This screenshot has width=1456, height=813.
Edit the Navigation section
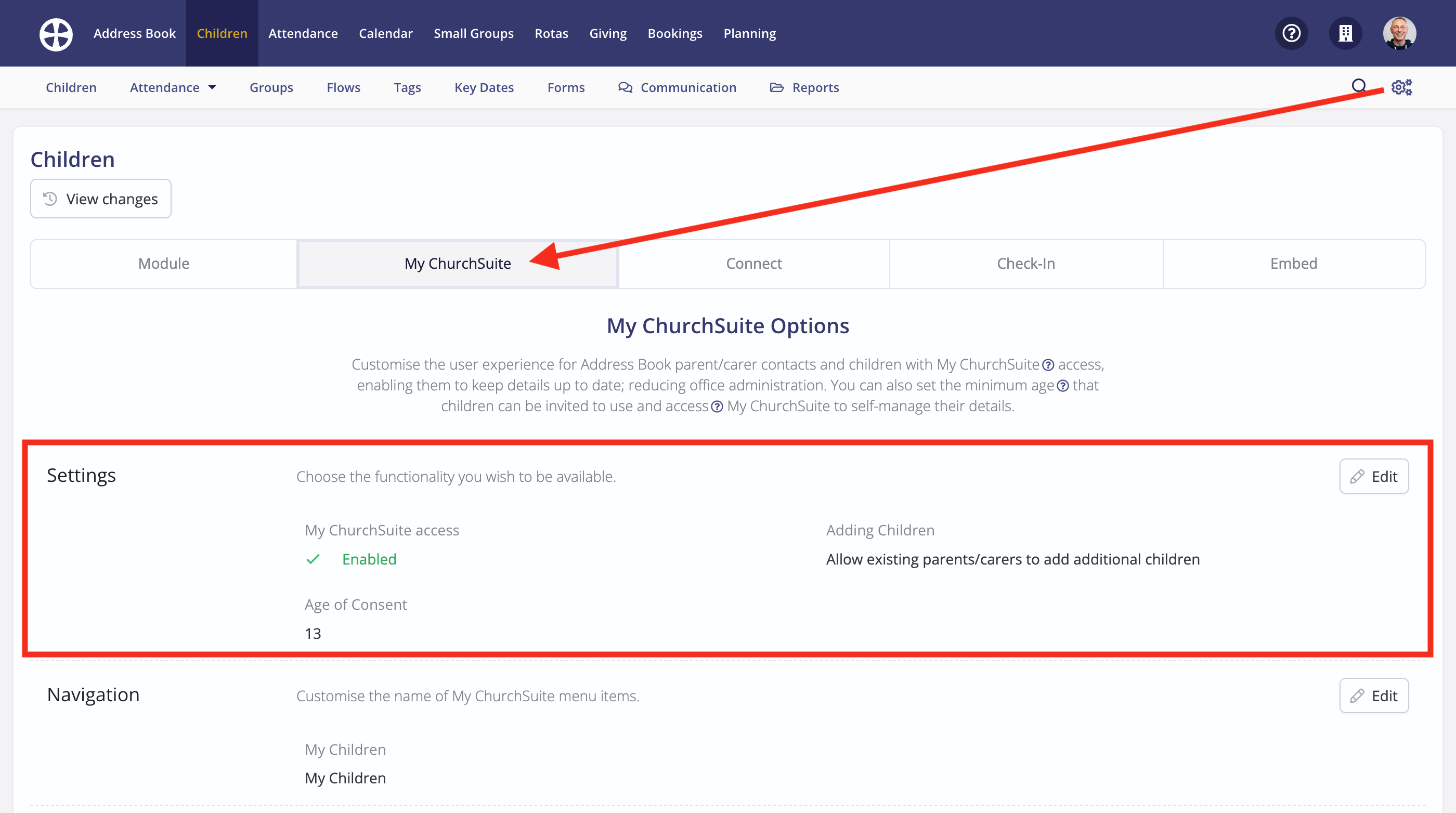(x=1374, y=696)
